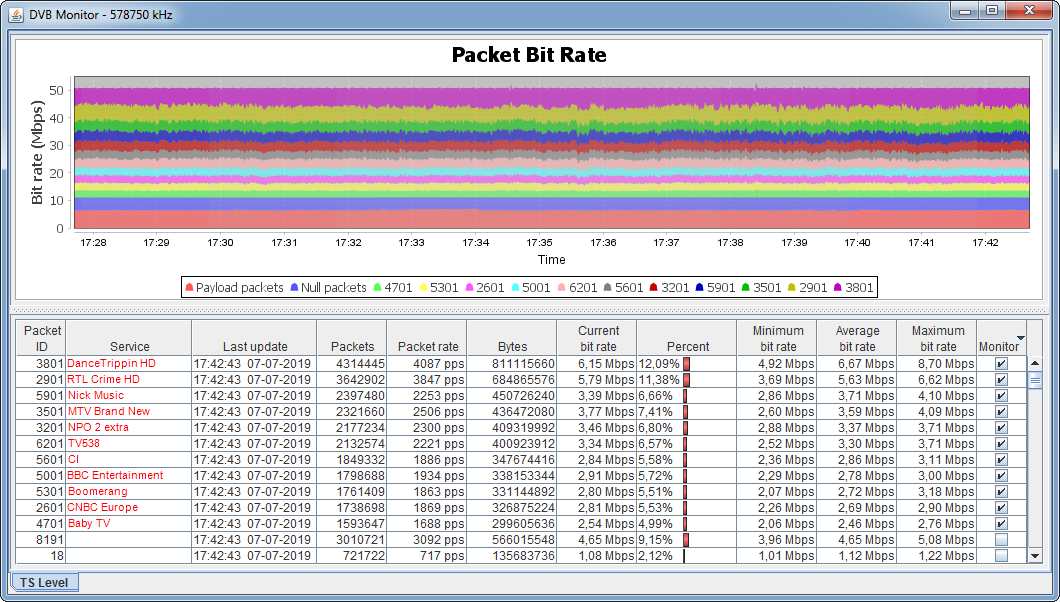Click the Null packets legend marker
1060x602 pixels.
point(294,288)
